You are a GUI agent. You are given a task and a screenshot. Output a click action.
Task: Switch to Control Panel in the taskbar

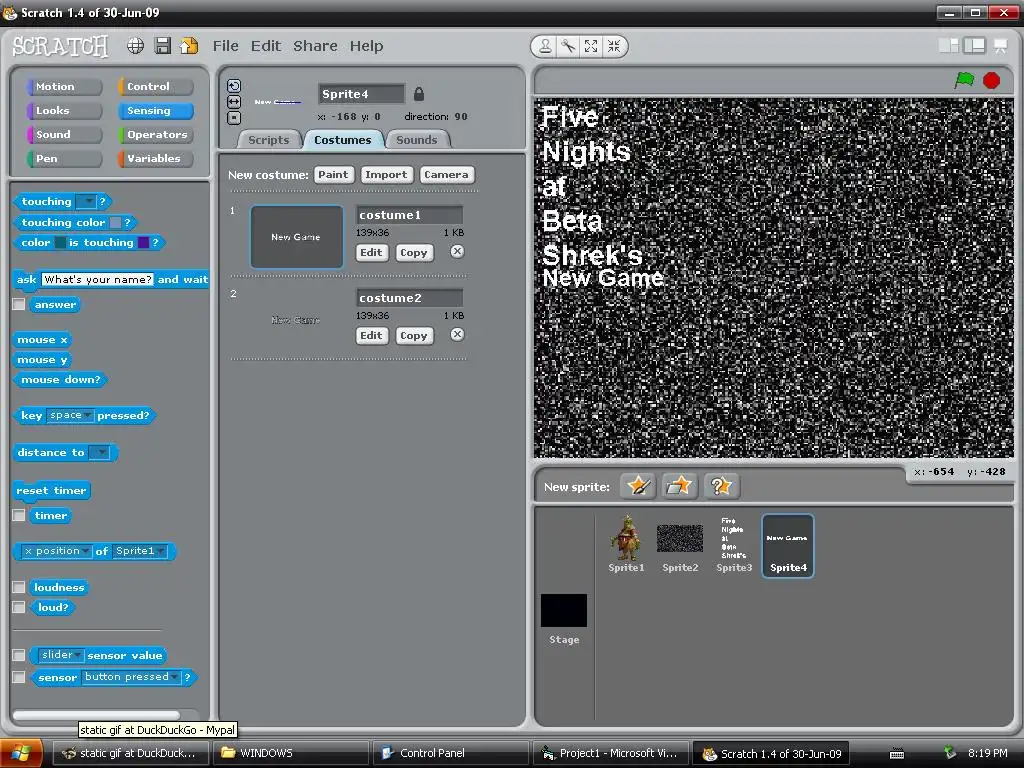450,753
